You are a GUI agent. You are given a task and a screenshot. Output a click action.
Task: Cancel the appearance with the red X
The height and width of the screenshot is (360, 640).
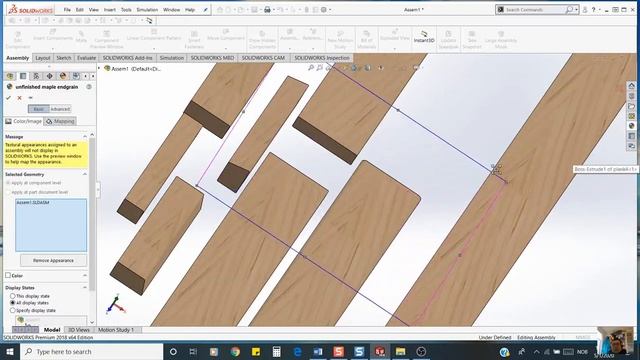click(x=19, y=98)
